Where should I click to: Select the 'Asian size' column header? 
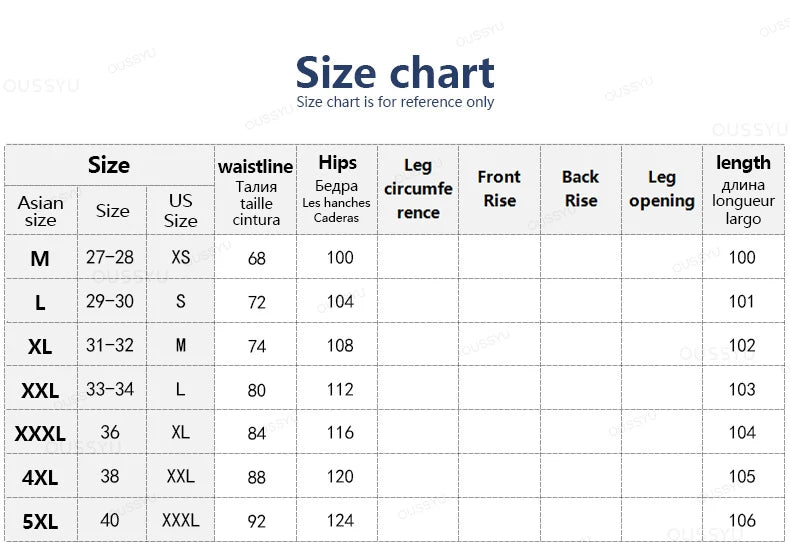[x=40, y=211]
